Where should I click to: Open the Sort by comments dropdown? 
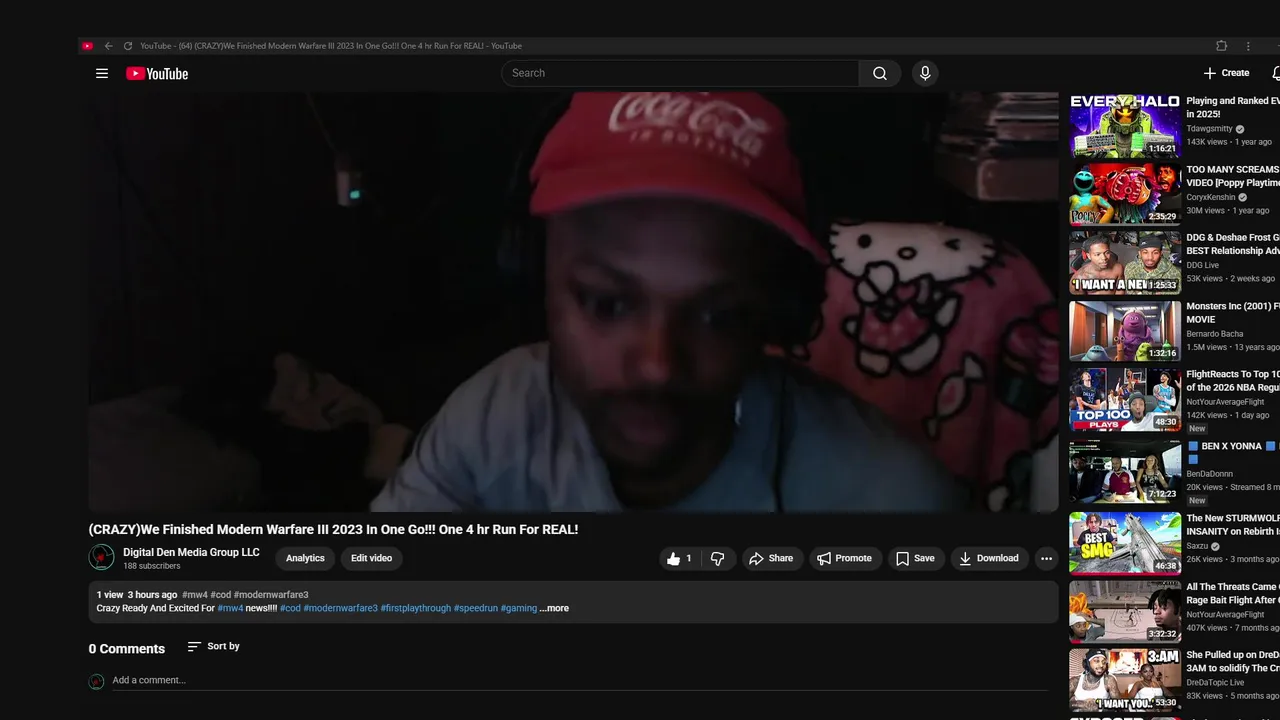214,647
